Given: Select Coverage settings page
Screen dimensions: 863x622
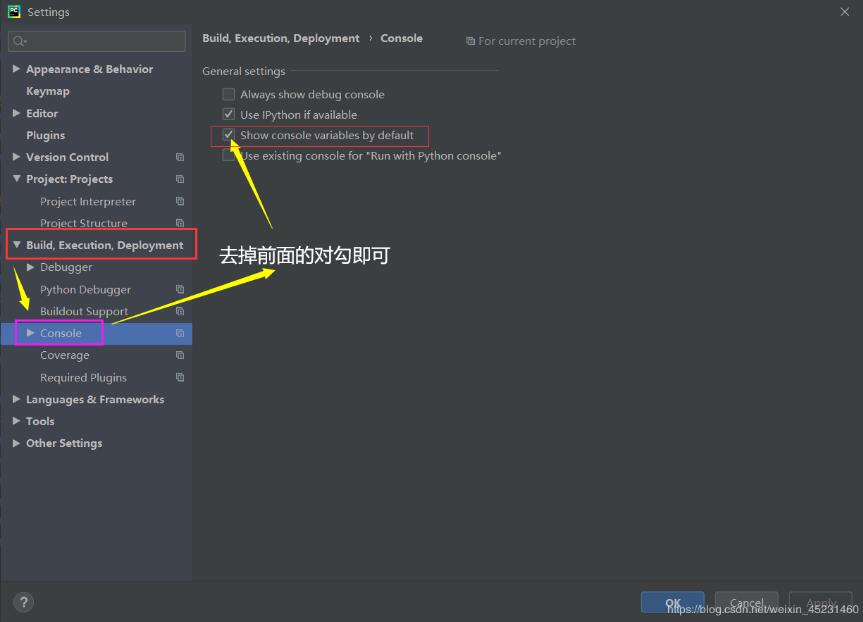Looking at the screenshot, I should point(64,356).
